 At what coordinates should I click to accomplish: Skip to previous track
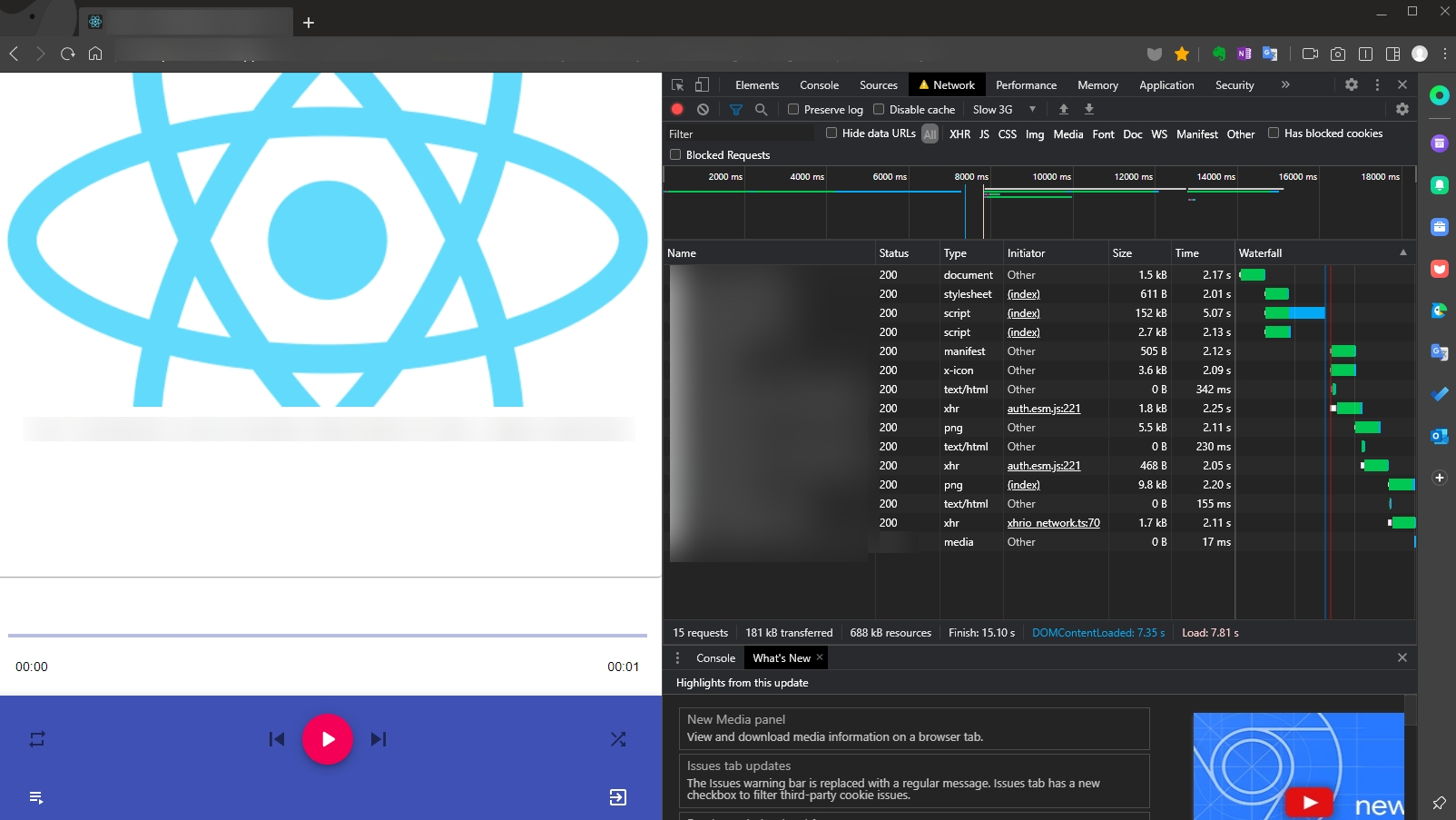[277, 739]
